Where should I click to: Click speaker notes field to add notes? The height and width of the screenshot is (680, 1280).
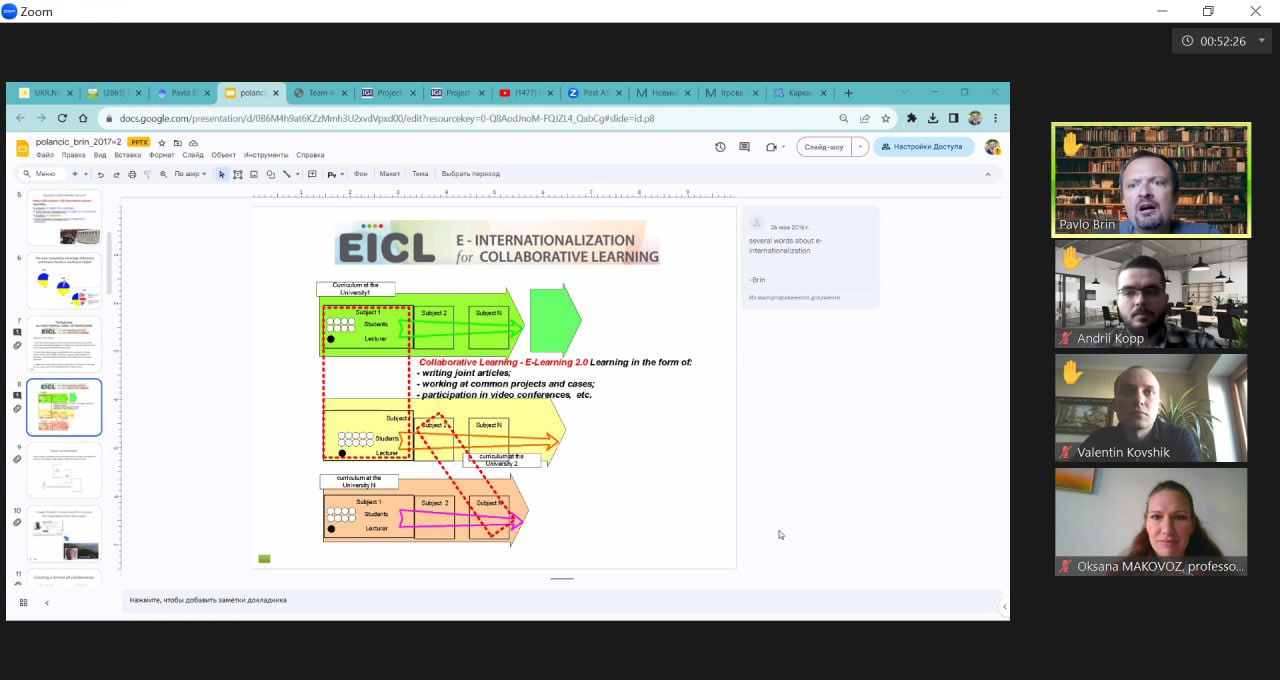tap(561, 600)
